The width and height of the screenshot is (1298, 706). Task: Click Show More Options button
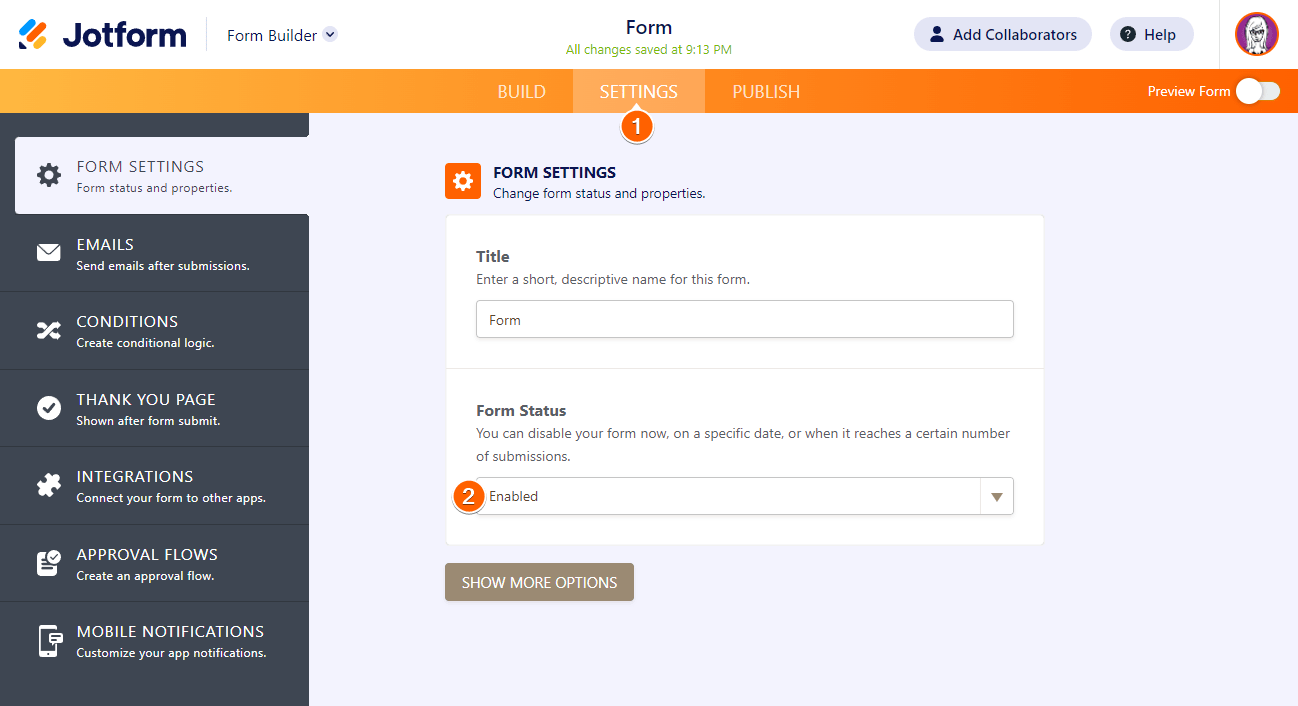[539, 582]
